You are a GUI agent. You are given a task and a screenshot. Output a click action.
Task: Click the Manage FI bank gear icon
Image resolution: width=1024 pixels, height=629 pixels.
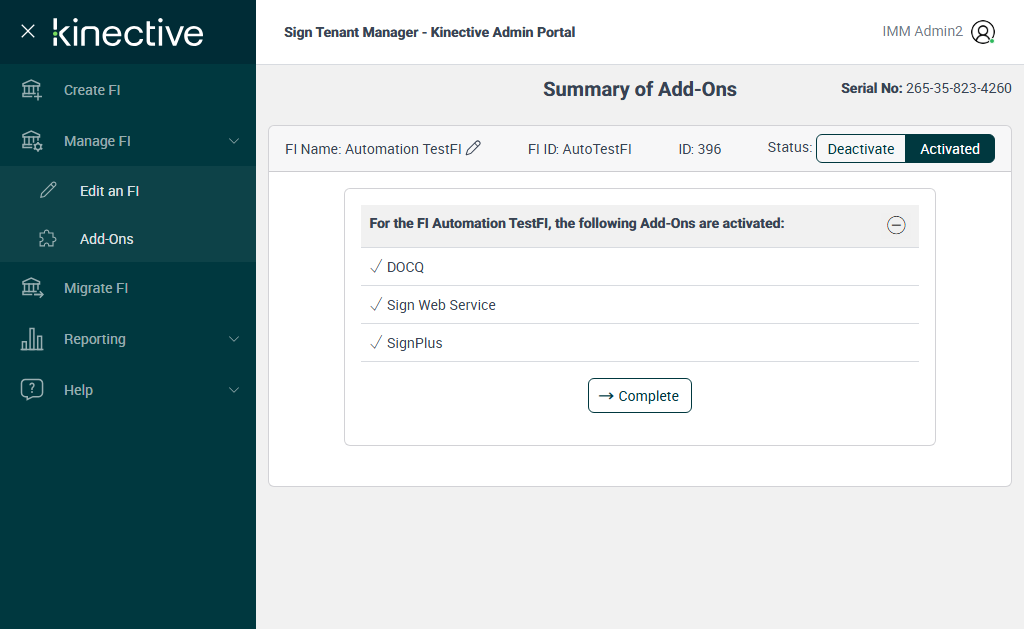point(32,141)
